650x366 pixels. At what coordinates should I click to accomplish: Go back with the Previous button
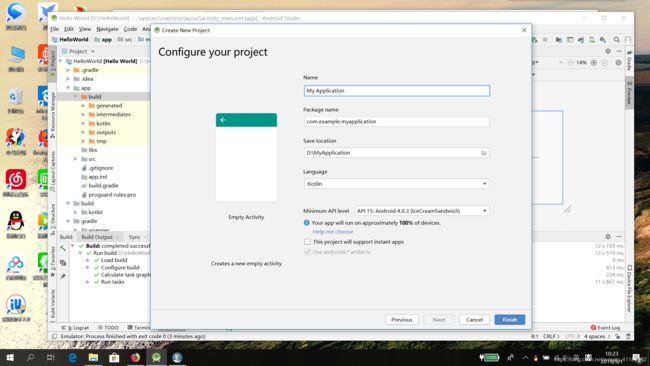point(401,320)
